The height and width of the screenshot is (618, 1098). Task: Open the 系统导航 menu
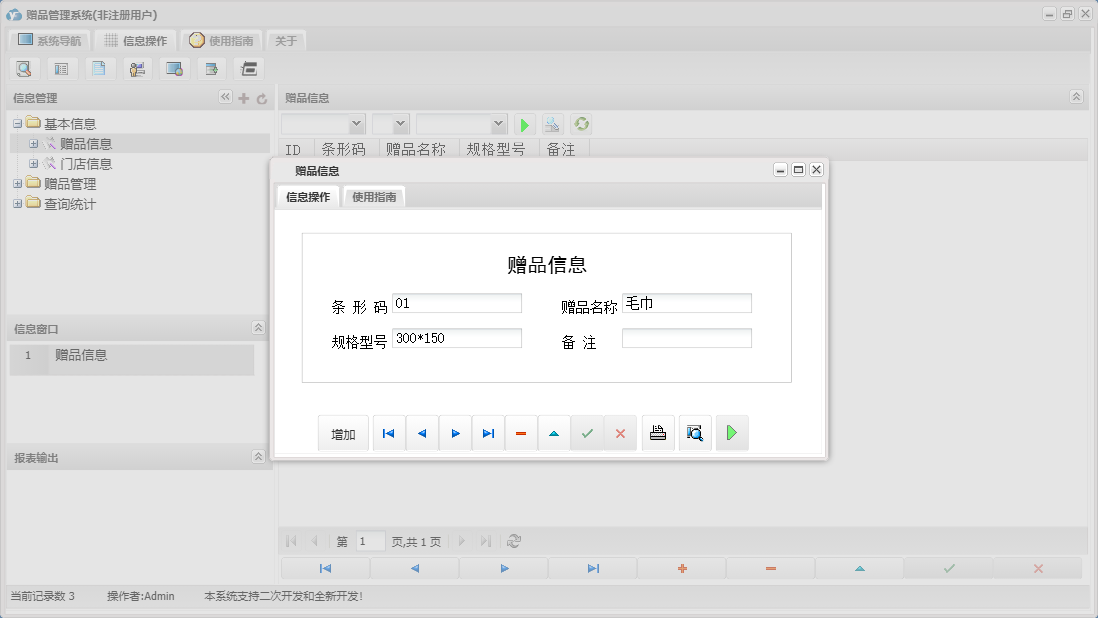click(49, 40)
